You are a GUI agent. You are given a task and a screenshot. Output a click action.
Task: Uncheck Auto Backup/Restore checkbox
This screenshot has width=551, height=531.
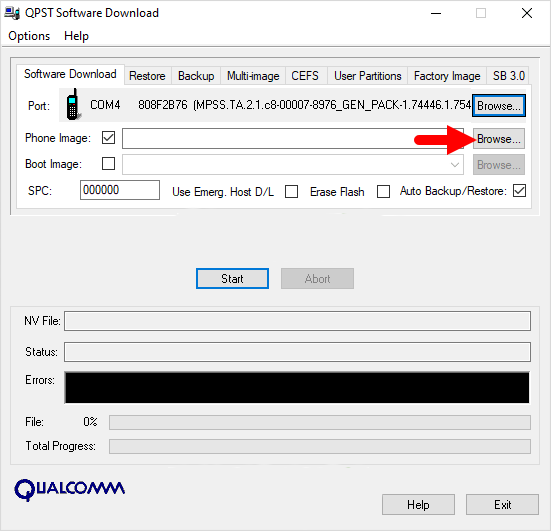click(519, 191)
